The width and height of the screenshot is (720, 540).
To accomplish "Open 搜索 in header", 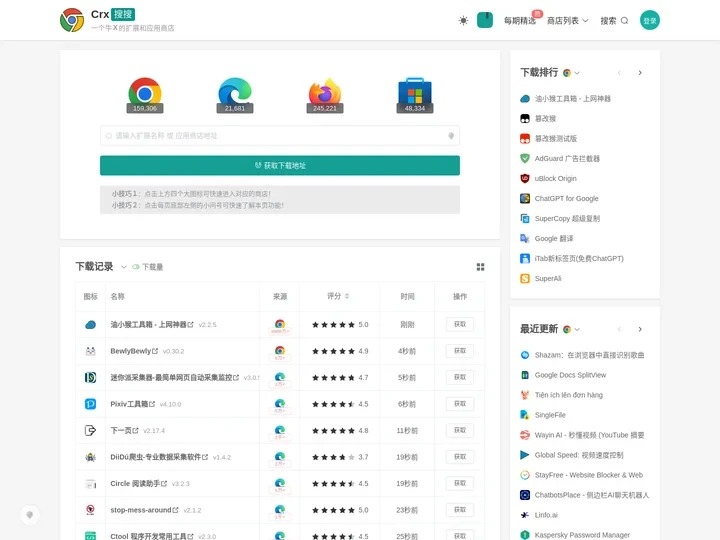I will click(614, 21).
